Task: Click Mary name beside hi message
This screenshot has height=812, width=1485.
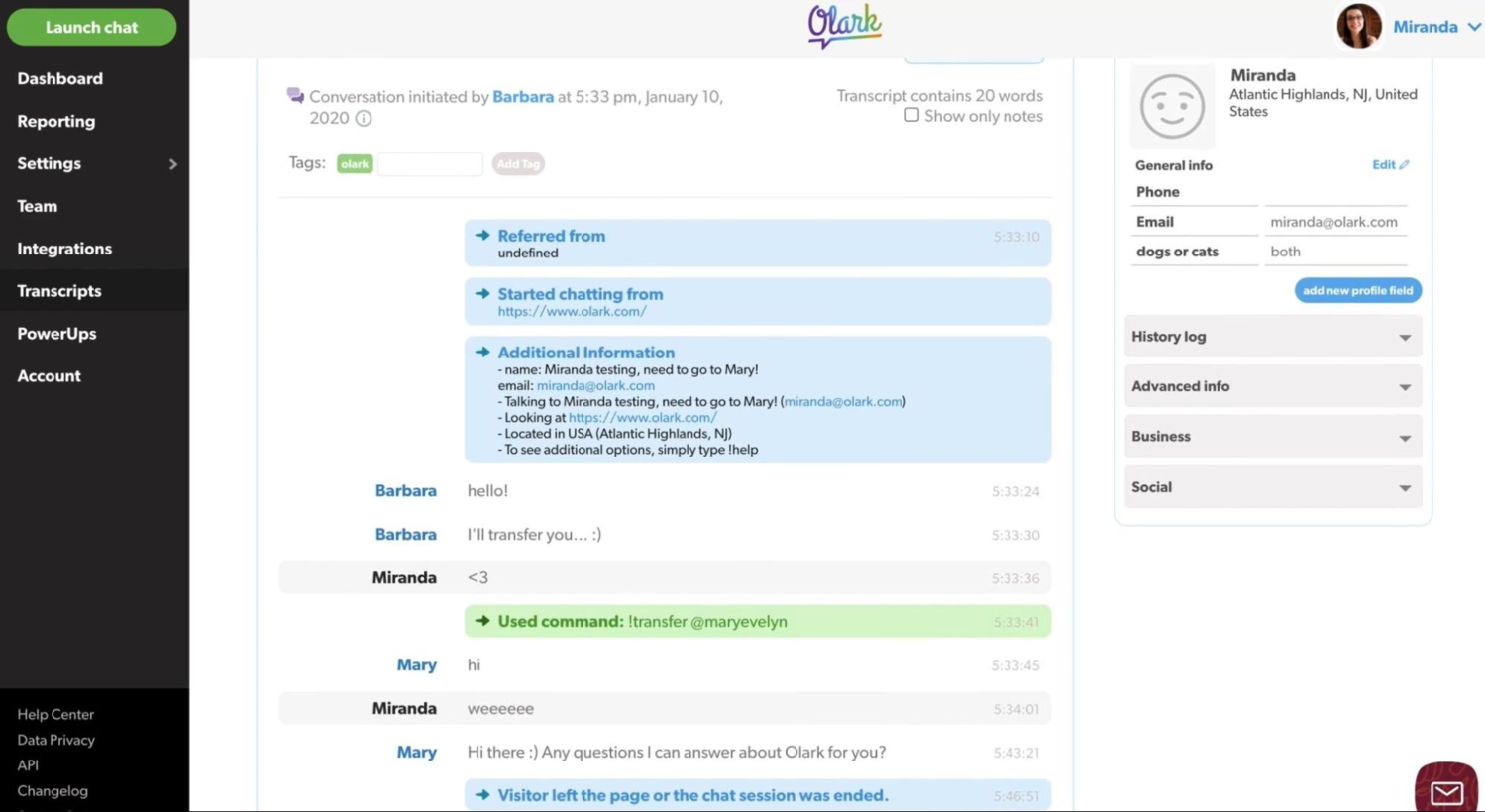Action: click(x=416, y=665)
